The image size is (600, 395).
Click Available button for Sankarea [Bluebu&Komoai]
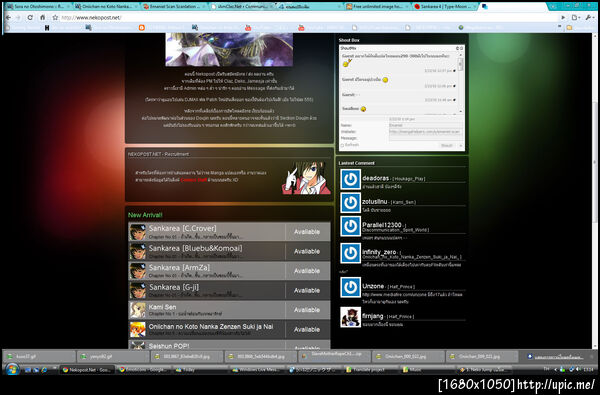pos(307,251)
